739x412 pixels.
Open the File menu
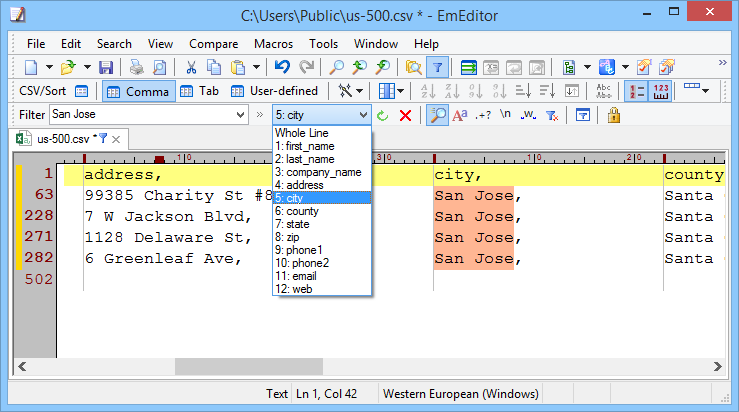[36, 44]
